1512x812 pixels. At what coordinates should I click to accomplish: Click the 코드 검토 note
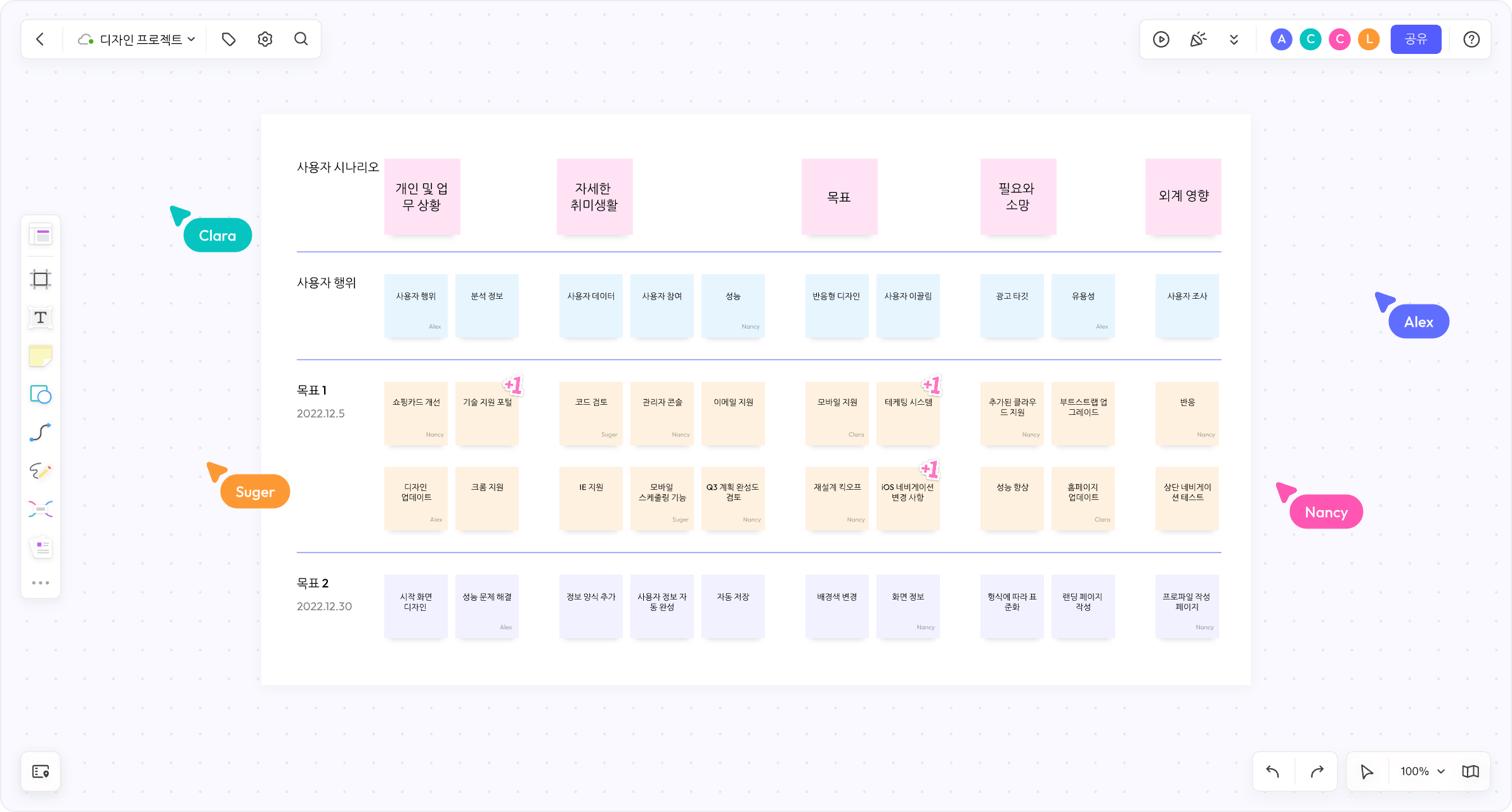[590, 414]
